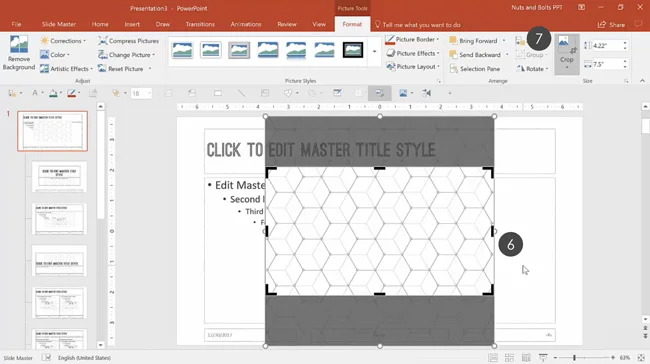
Task: Click the Crop tool icon
Action: 566,45
